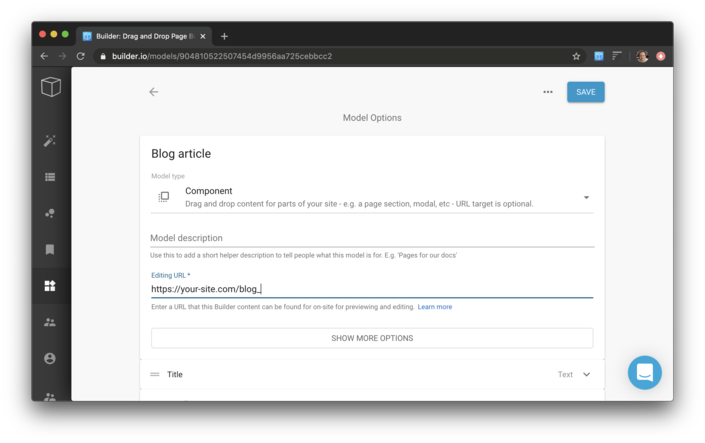Select the models blocks sidebar icon

tap(50, 286)
